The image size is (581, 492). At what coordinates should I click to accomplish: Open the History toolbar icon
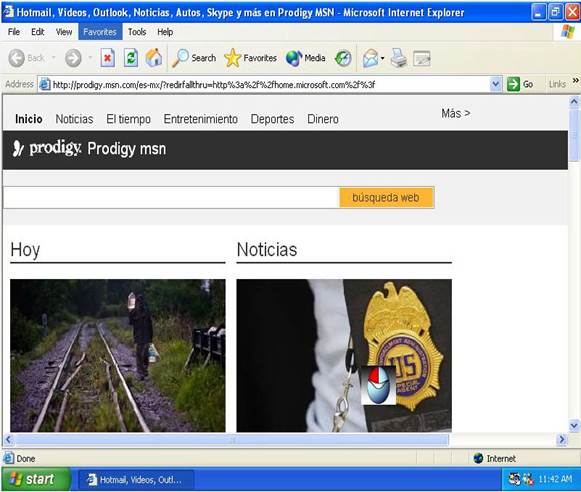(343, 59)
